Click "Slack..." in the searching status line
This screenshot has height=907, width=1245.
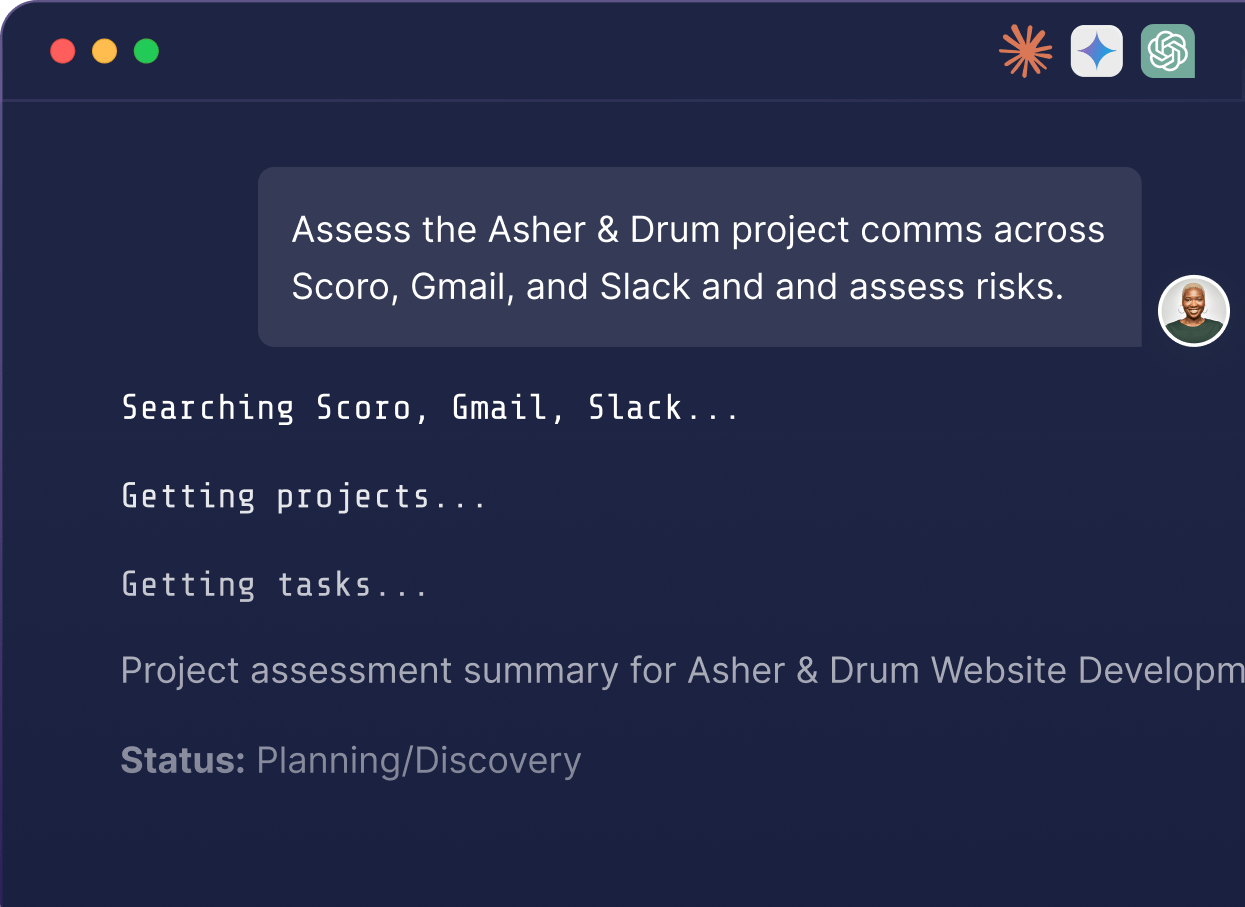click(663, 408)
